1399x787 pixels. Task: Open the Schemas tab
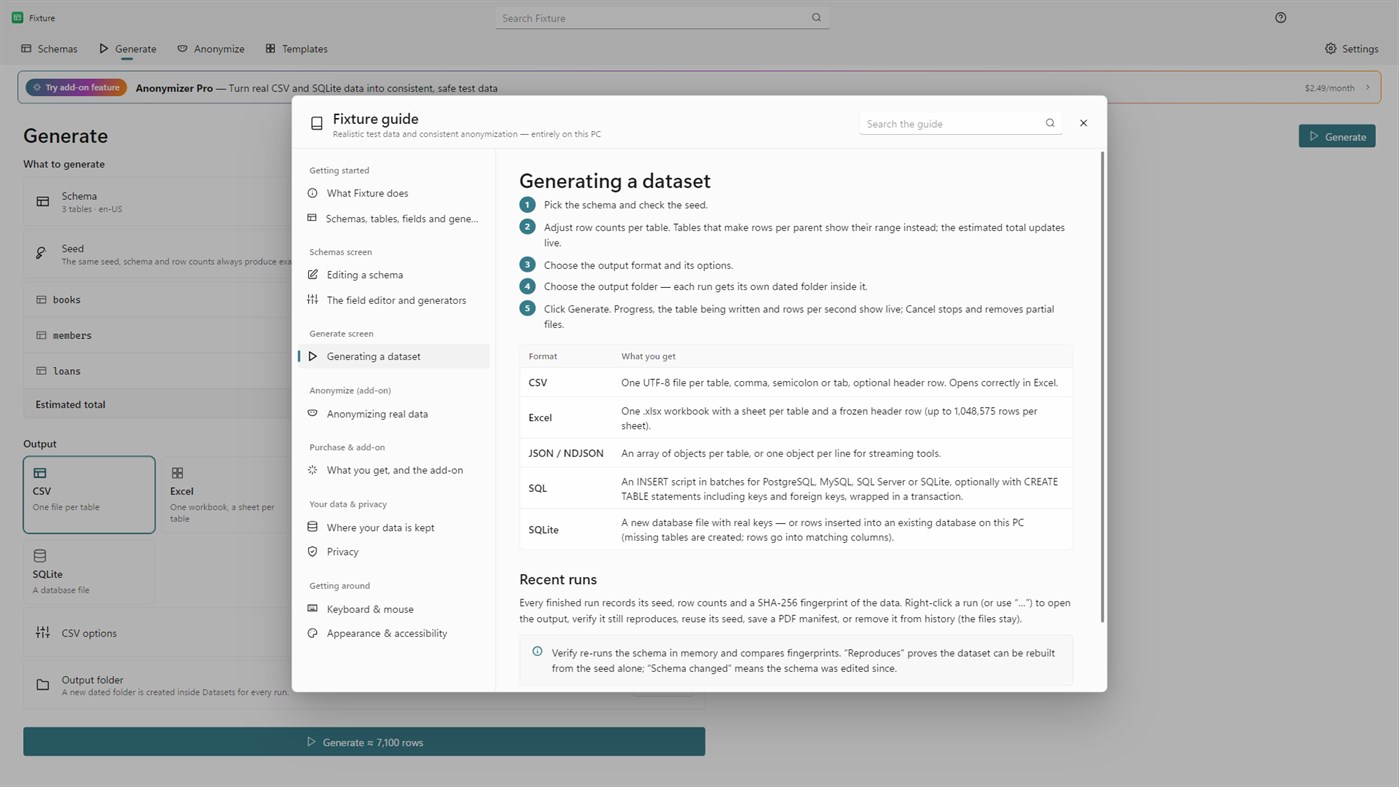49,49
